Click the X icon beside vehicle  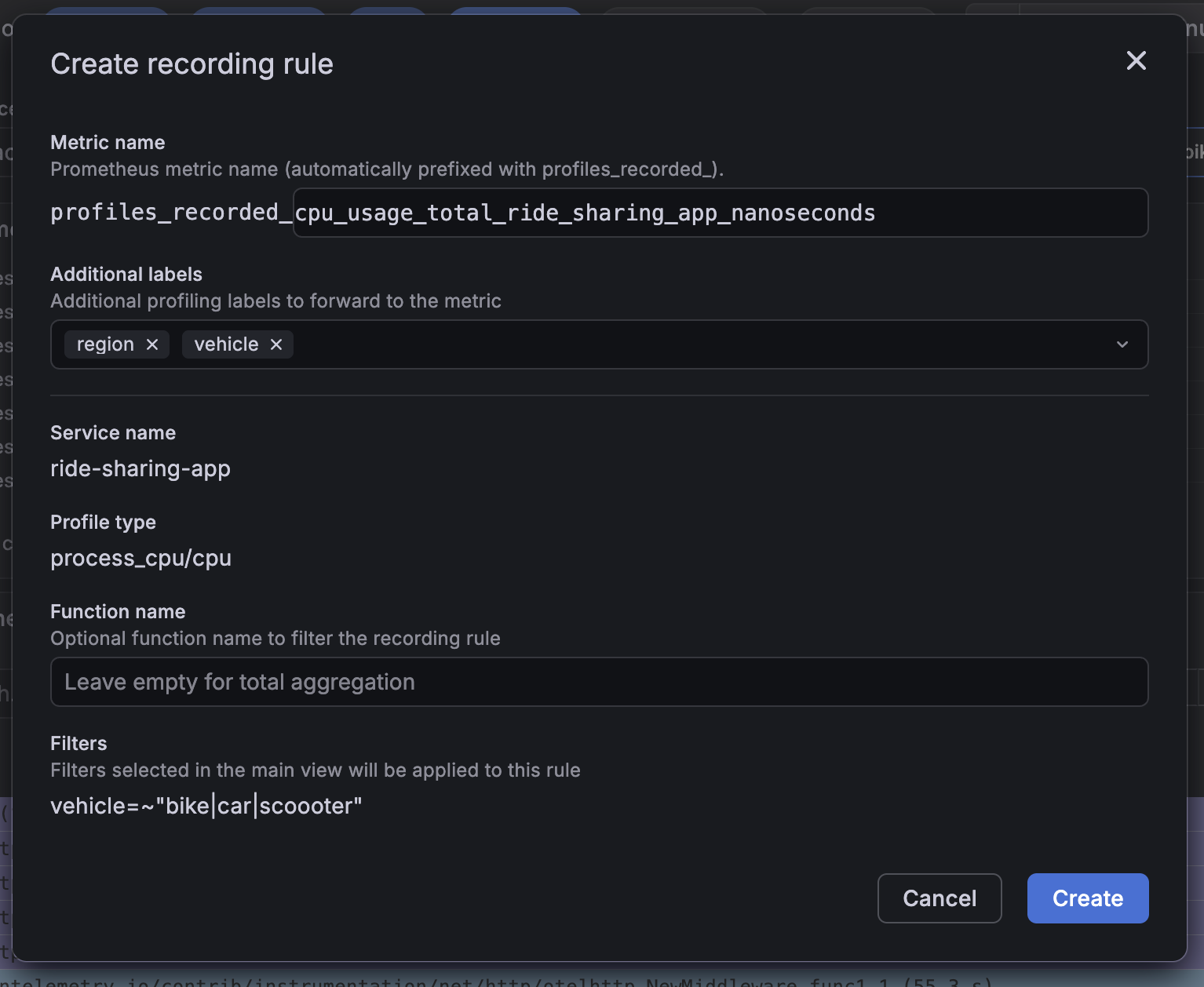click(x=275, y=344)
